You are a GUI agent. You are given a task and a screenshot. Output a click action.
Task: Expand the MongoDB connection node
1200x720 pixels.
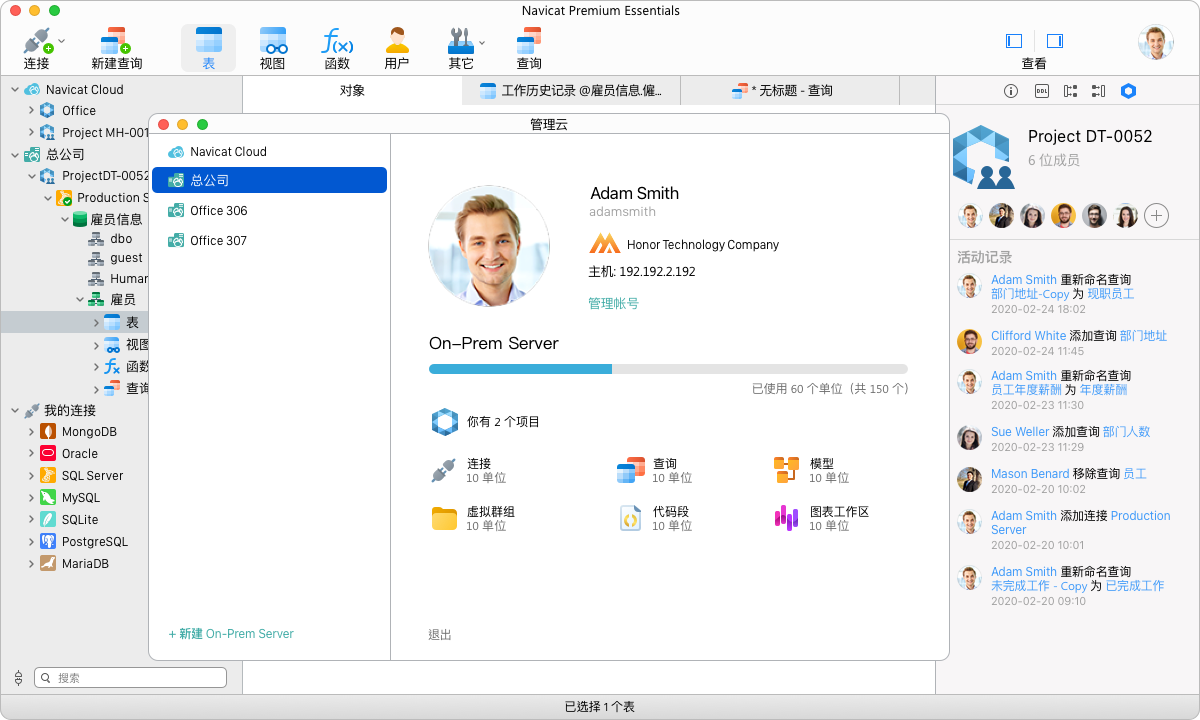click(x=31, y=432)
